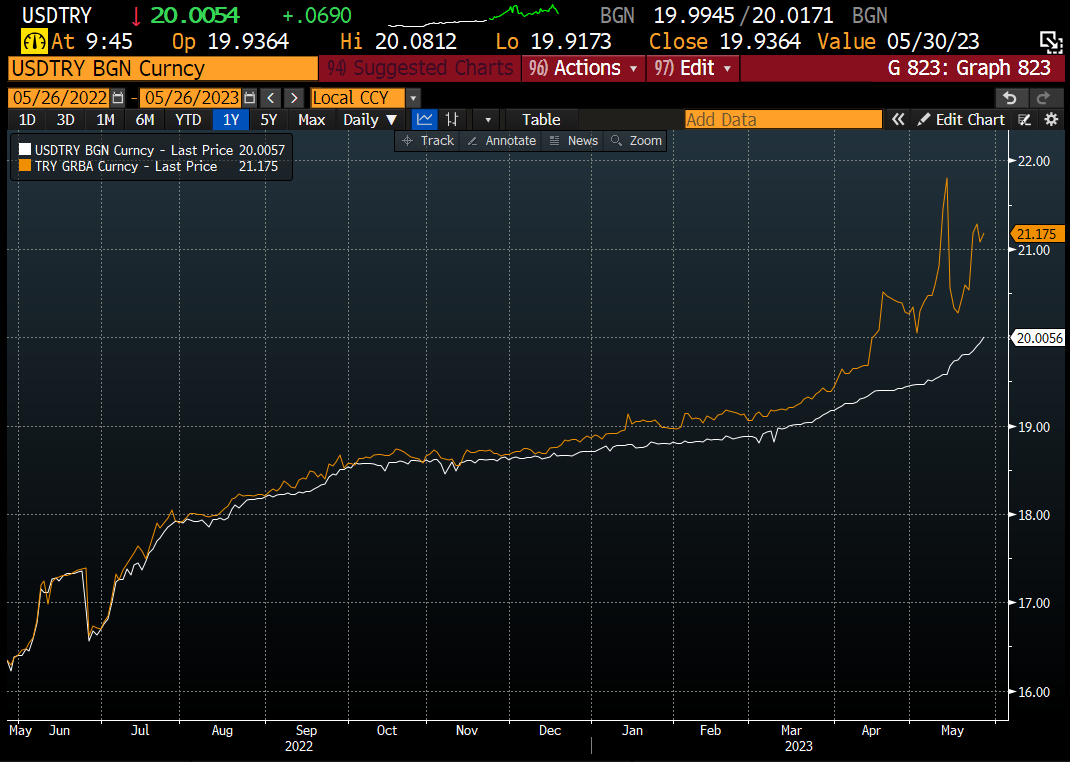Switch to the 5Y time range tab

(x=267, y=119)
